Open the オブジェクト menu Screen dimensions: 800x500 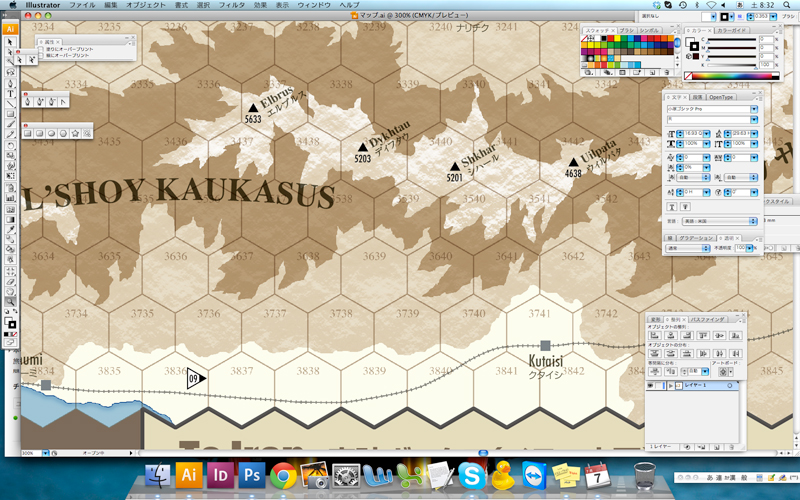145,5
